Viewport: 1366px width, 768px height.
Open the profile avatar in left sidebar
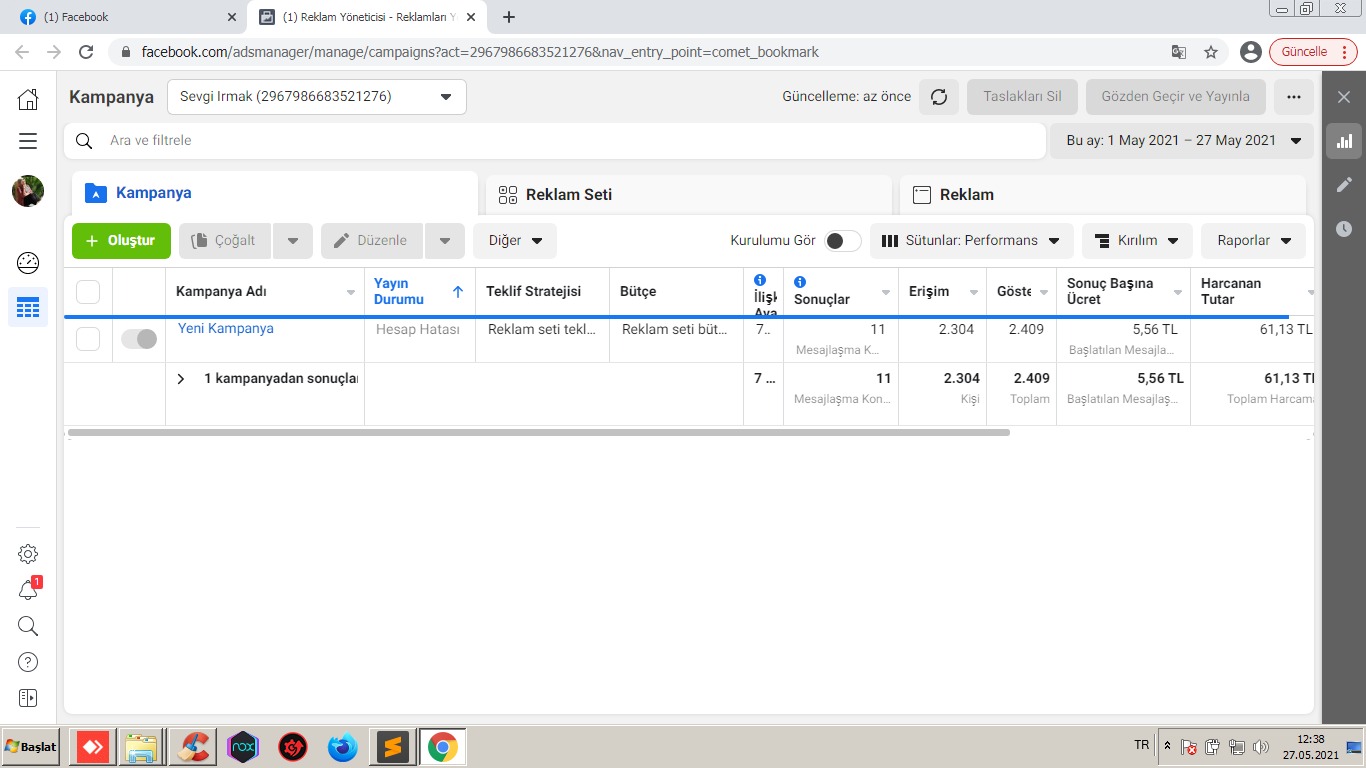(x=28, y=191)
